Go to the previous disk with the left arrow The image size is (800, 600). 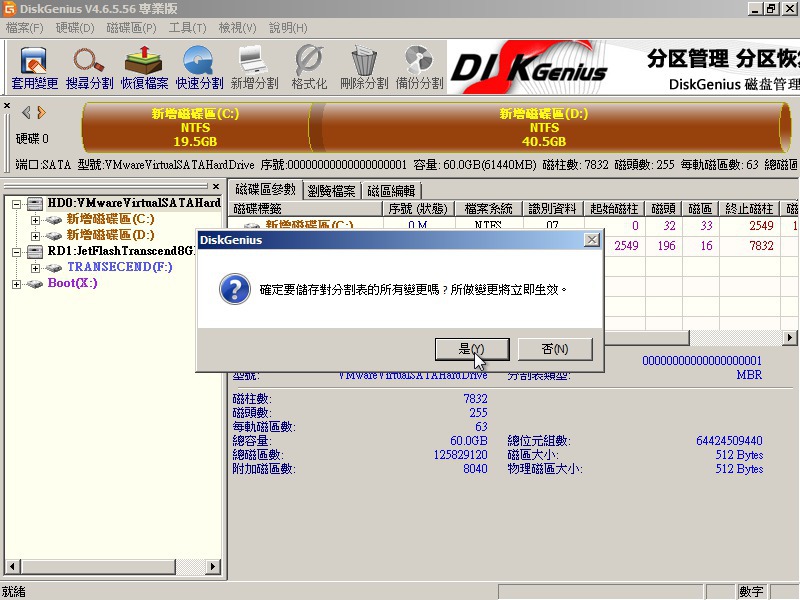(x=27, y=112)
